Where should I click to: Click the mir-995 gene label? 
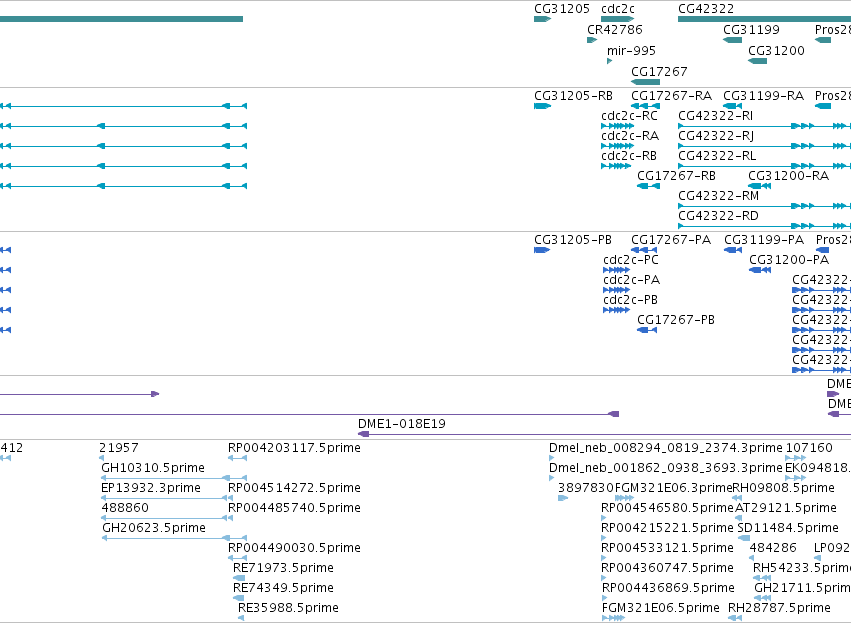(x=631, y=51)
